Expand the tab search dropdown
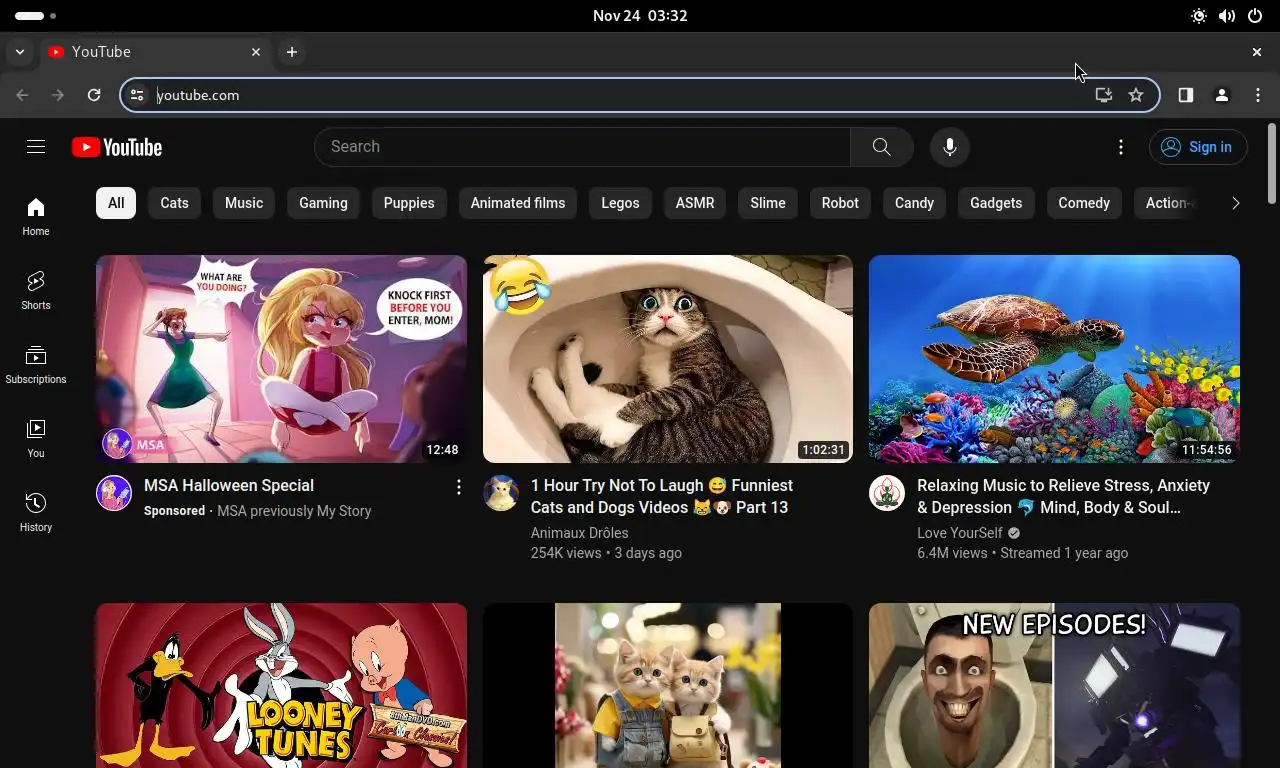Screen dimensions: 1280x768 click(20, 52)
